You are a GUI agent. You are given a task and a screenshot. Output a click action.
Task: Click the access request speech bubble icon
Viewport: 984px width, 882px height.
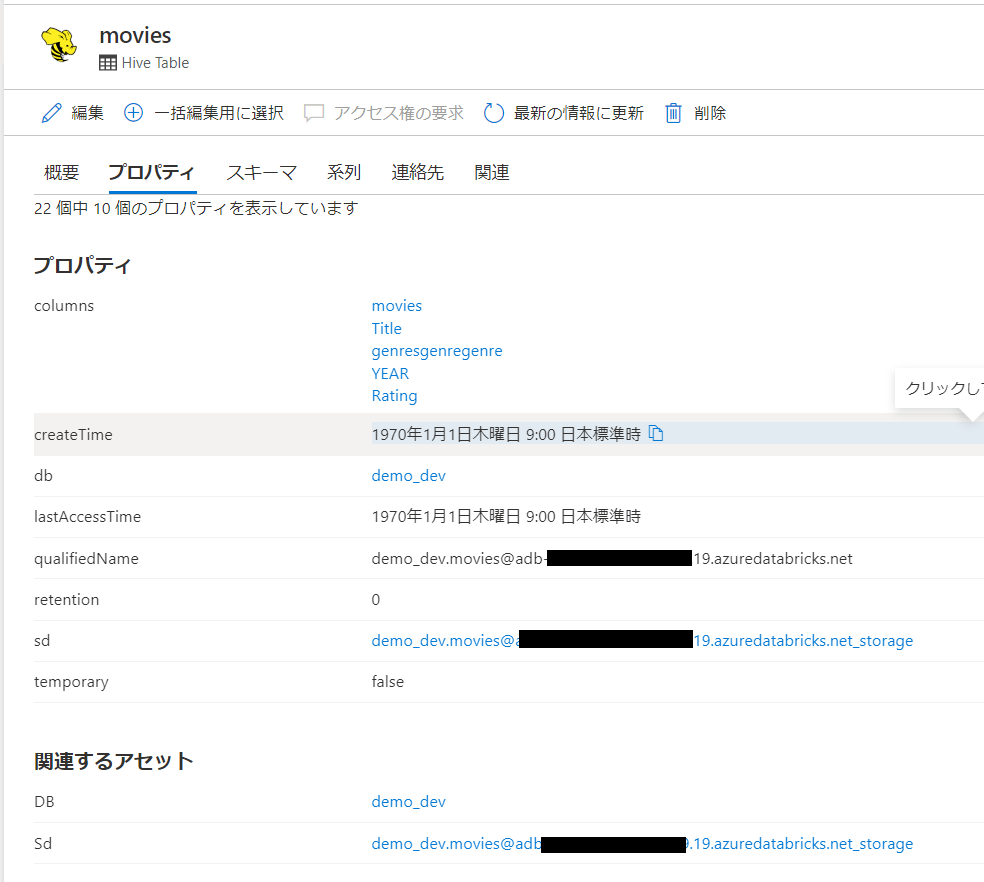314,113
